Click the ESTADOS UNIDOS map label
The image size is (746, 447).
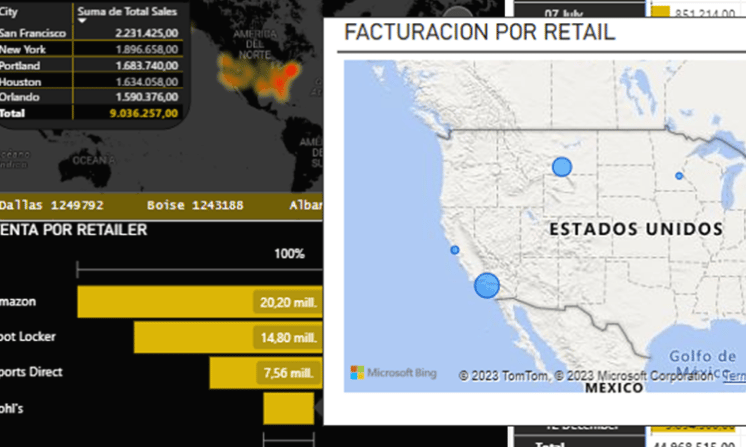coord(636,229)
